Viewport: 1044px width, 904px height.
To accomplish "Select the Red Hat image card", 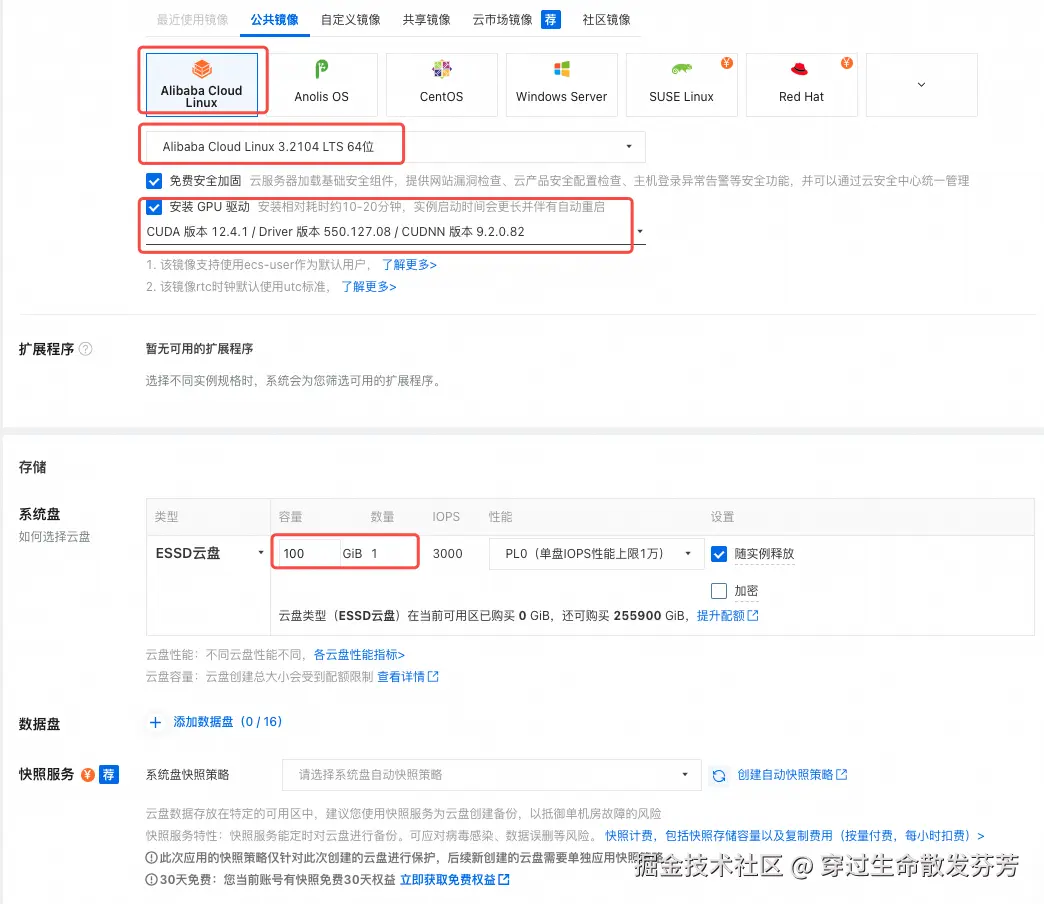I will coord(801,85).
